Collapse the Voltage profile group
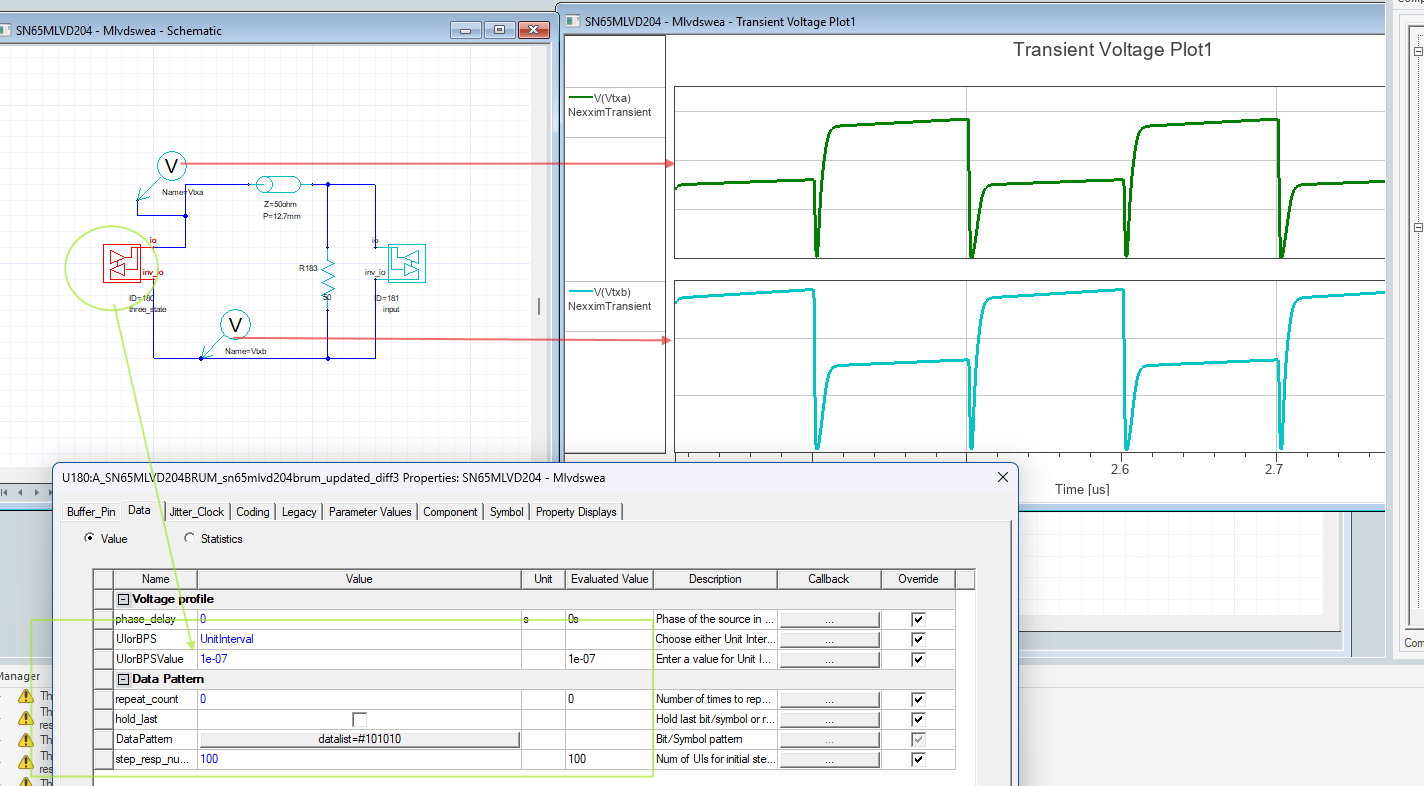The image size is (1424, 786). click(123, 599)
